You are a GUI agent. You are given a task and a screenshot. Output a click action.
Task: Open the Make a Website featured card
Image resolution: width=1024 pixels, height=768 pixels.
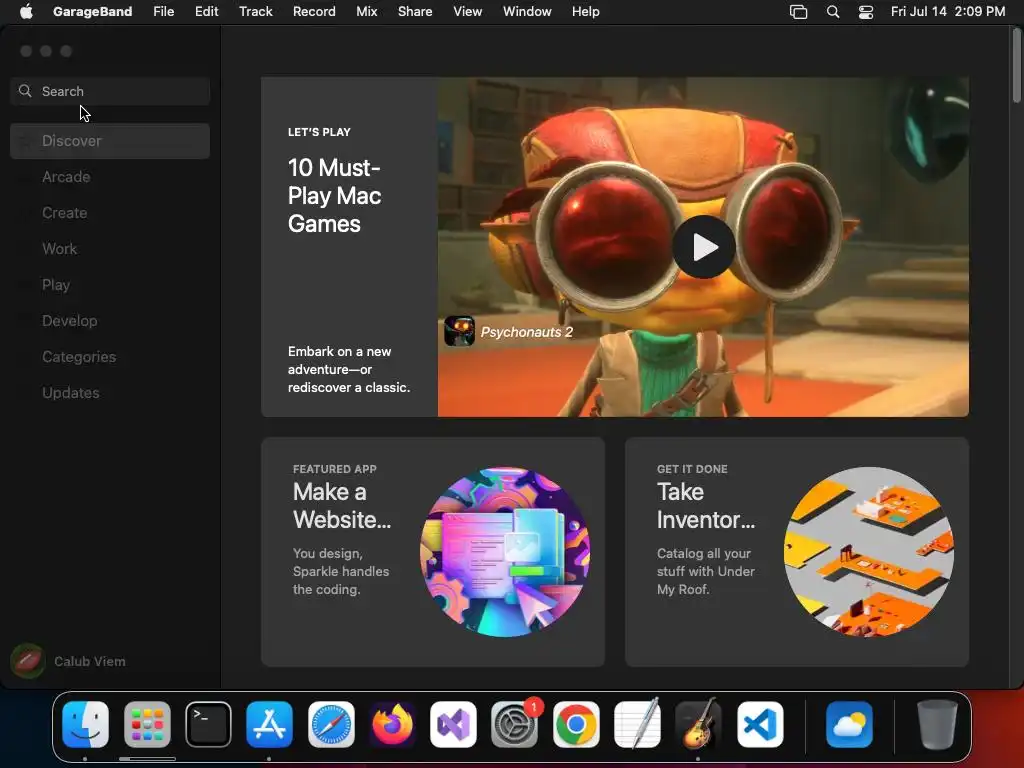432,552
